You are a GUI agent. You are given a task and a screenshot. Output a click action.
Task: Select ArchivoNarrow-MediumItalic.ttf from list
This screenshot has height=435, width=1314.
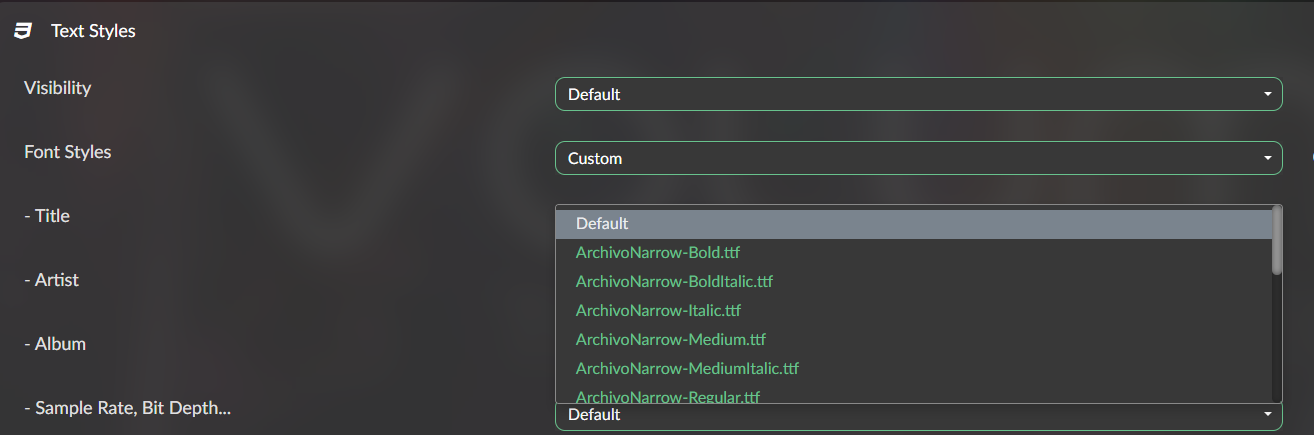687,368
